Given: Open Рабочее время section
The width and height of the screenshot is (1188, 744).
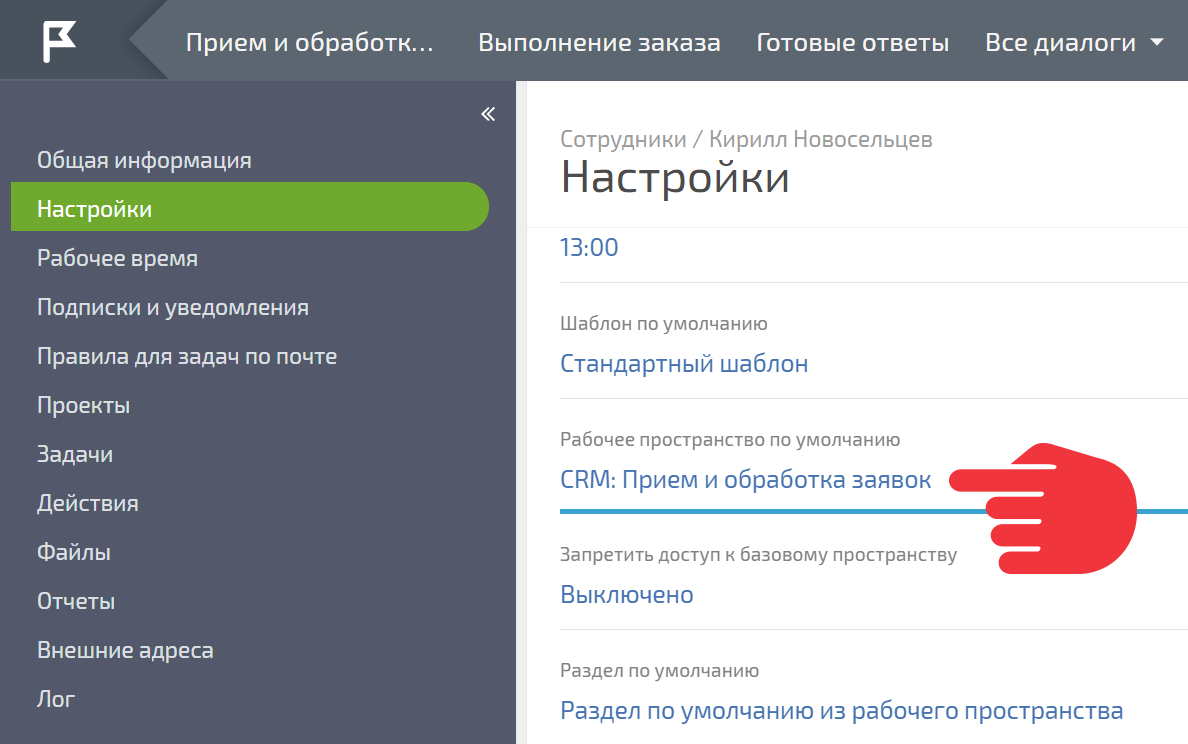Looking at the screenshot, I should [x=117, y=258].
